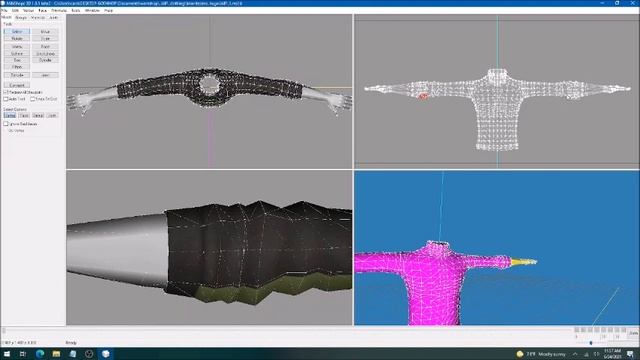Pick the Rotate tool button
Screen dimensions: 640x360
[17, 38]
